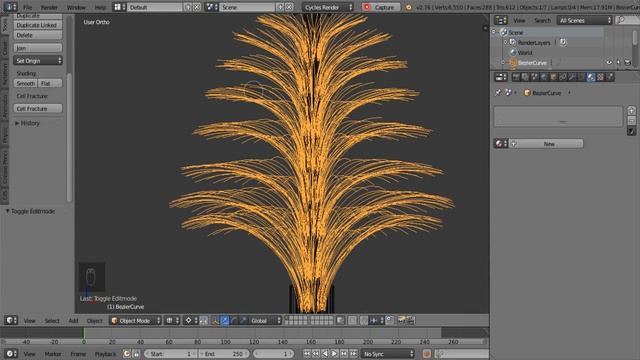This screenshot has height=360, width=640.
Task: Open the Set Origin dropdown
Action: pyautogui.click(x=38, y=61)
